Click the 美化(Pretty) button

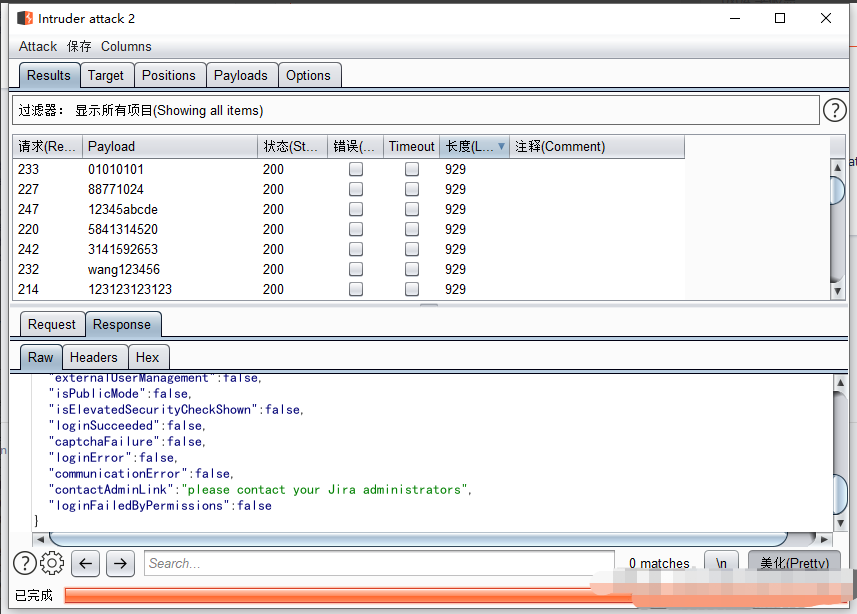pos(794,563)
